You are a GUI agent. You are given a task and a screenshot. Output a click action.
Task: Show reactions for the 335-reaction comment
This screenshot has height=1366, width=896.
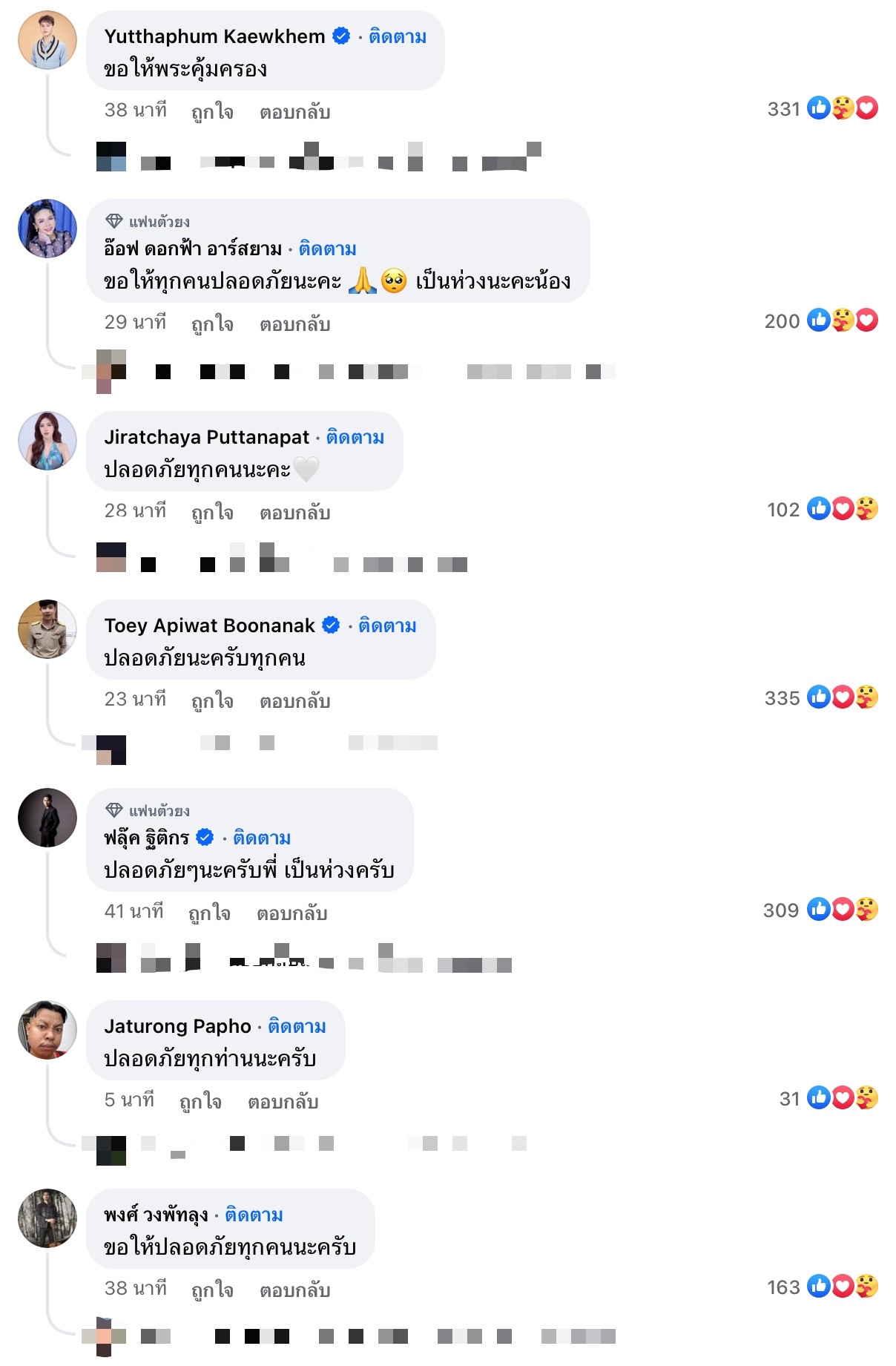[x=821, y=697]
